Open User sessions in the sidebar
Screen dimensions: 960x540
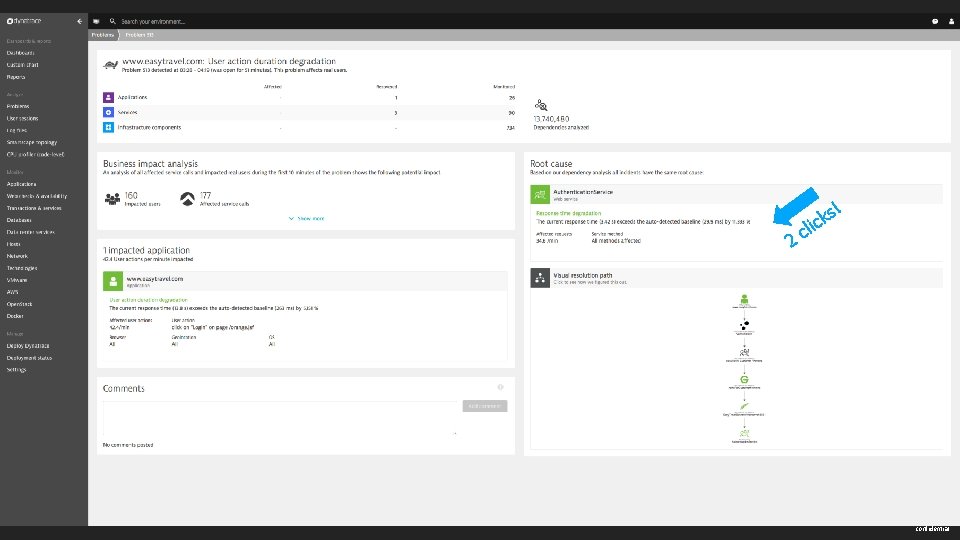click(x=23, y=119)
